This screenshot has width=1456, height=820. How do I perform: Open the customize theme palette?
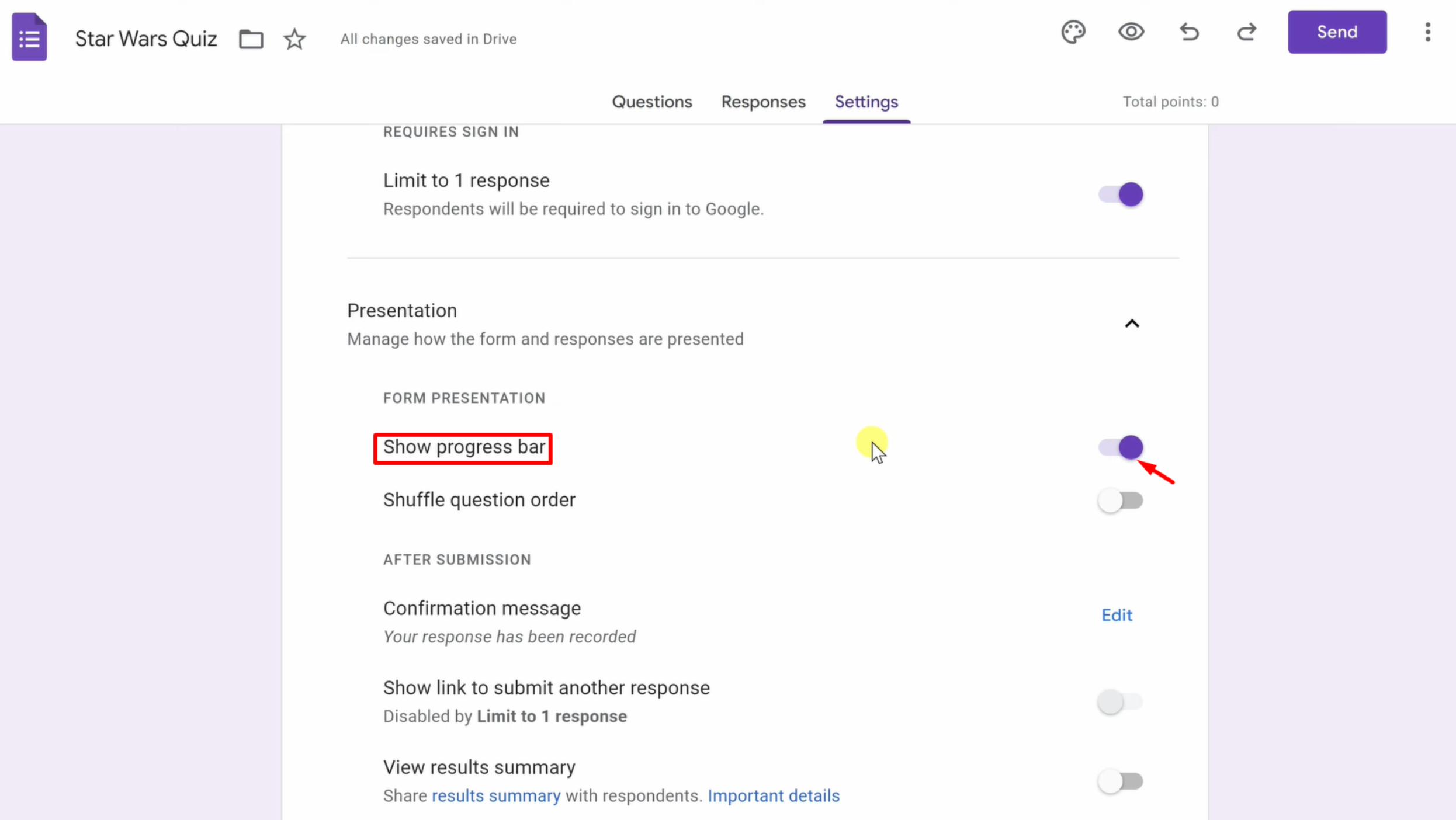coord(1073,32)
